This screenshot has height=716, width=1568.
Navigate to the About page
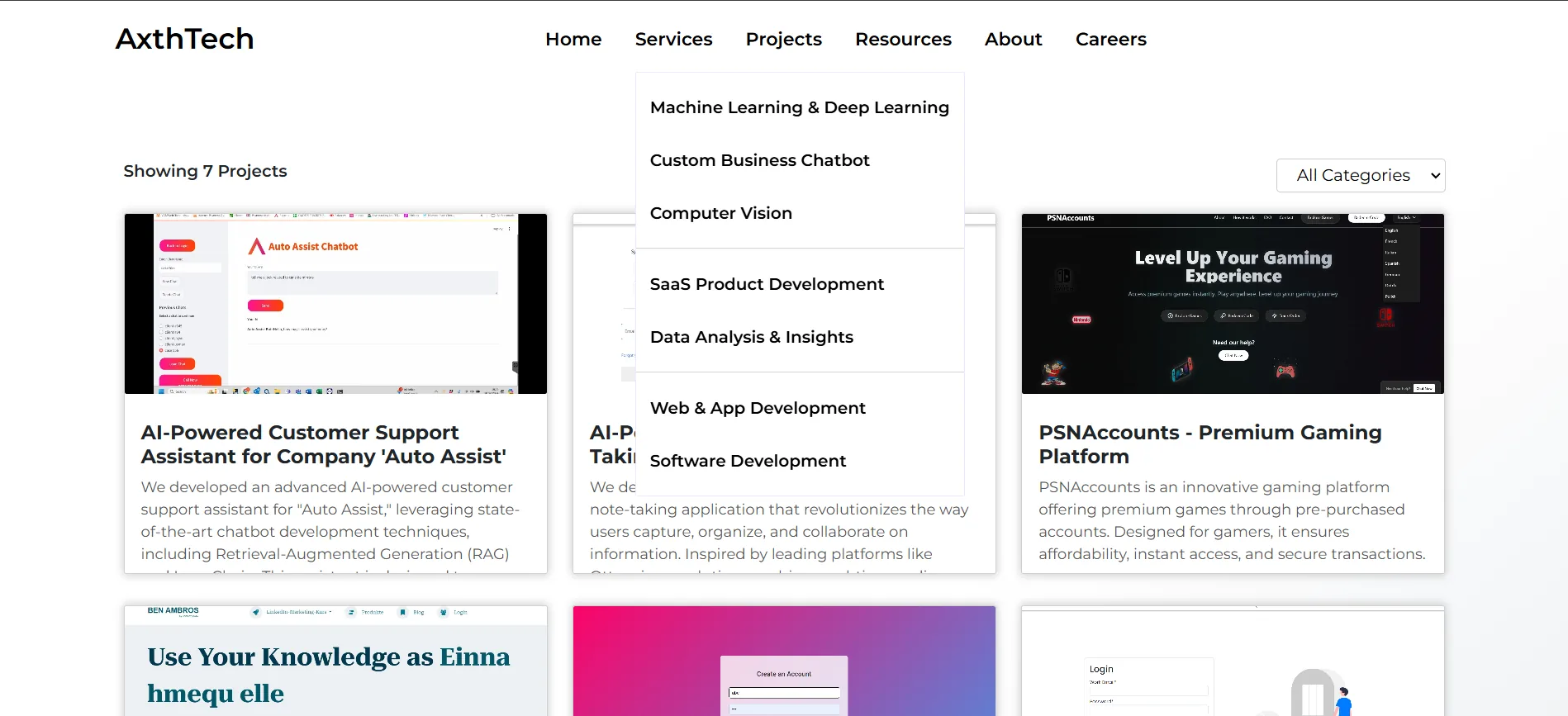tap(1013, 39)
